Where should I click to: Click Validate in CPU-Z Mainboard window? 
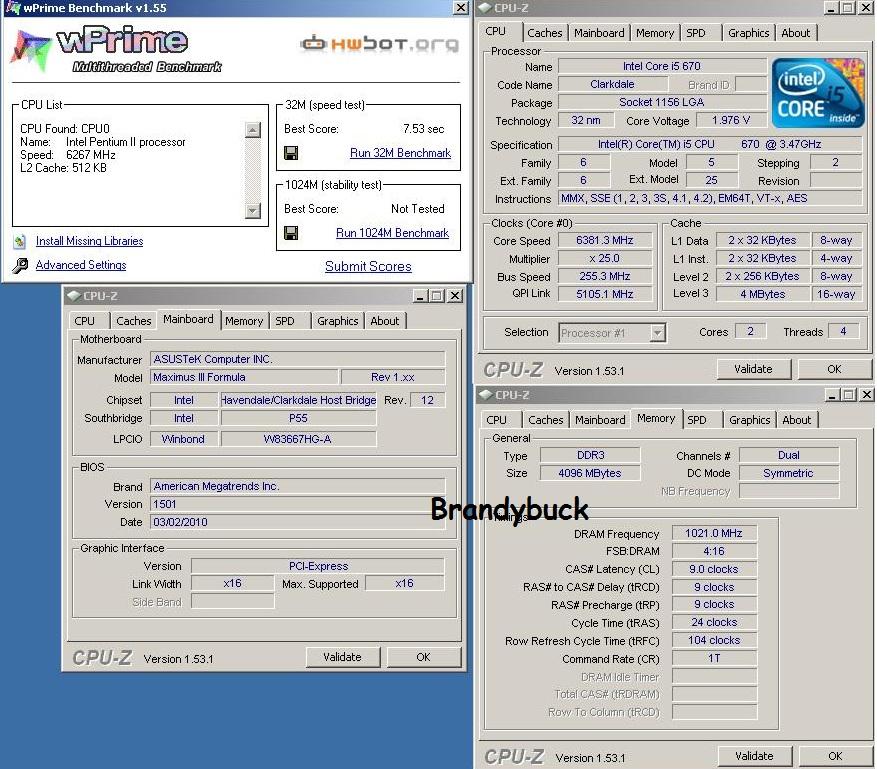[342, 657]
